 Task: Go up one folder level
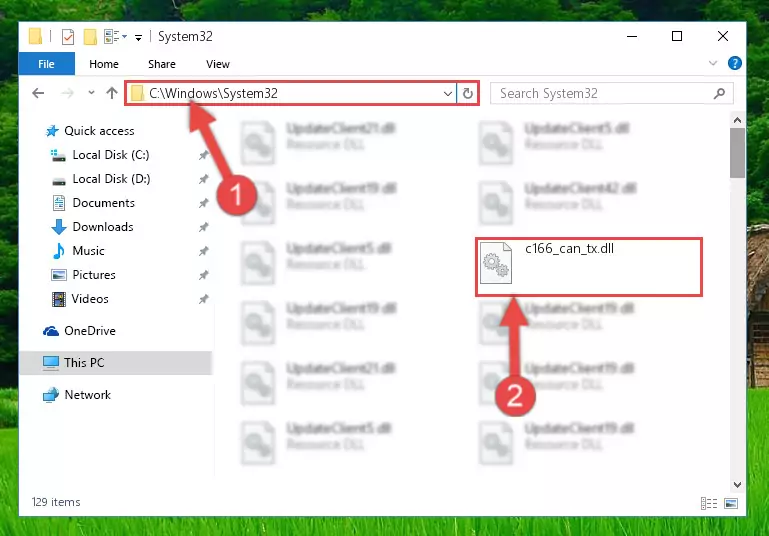click(x=112, y=93)
